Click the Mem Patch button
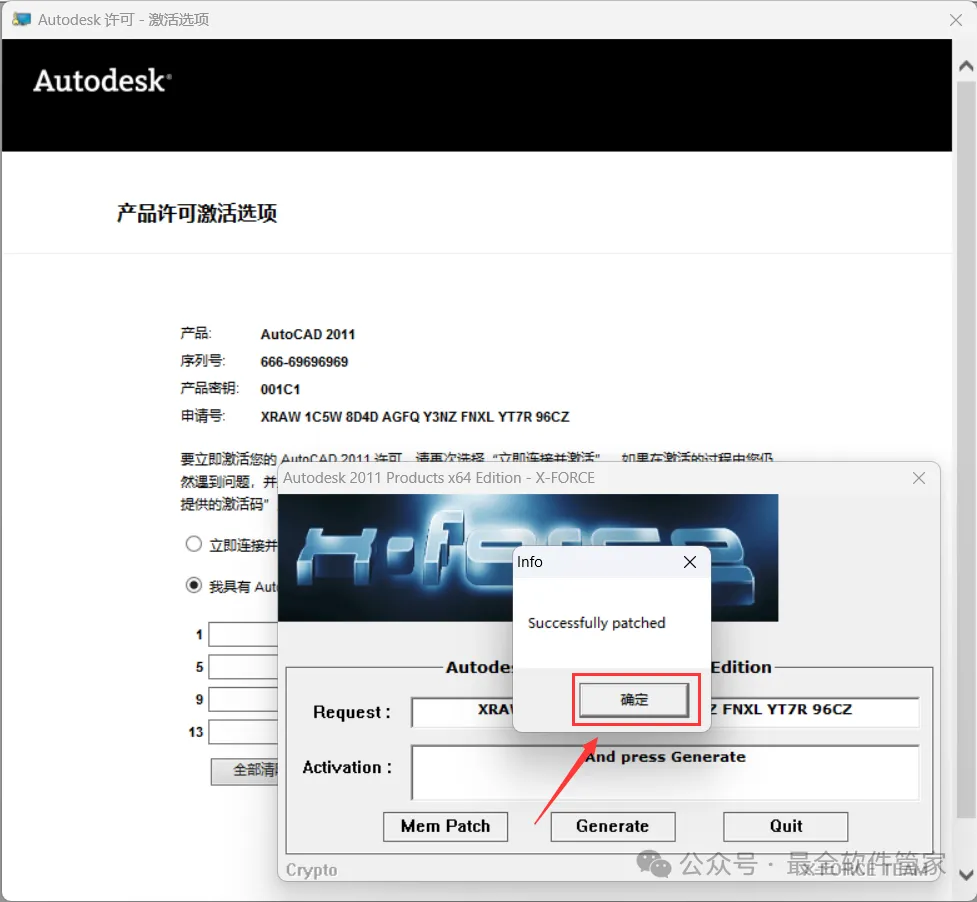Image resolution: width=977 pixels, height=902 pixels. [445, 826]
